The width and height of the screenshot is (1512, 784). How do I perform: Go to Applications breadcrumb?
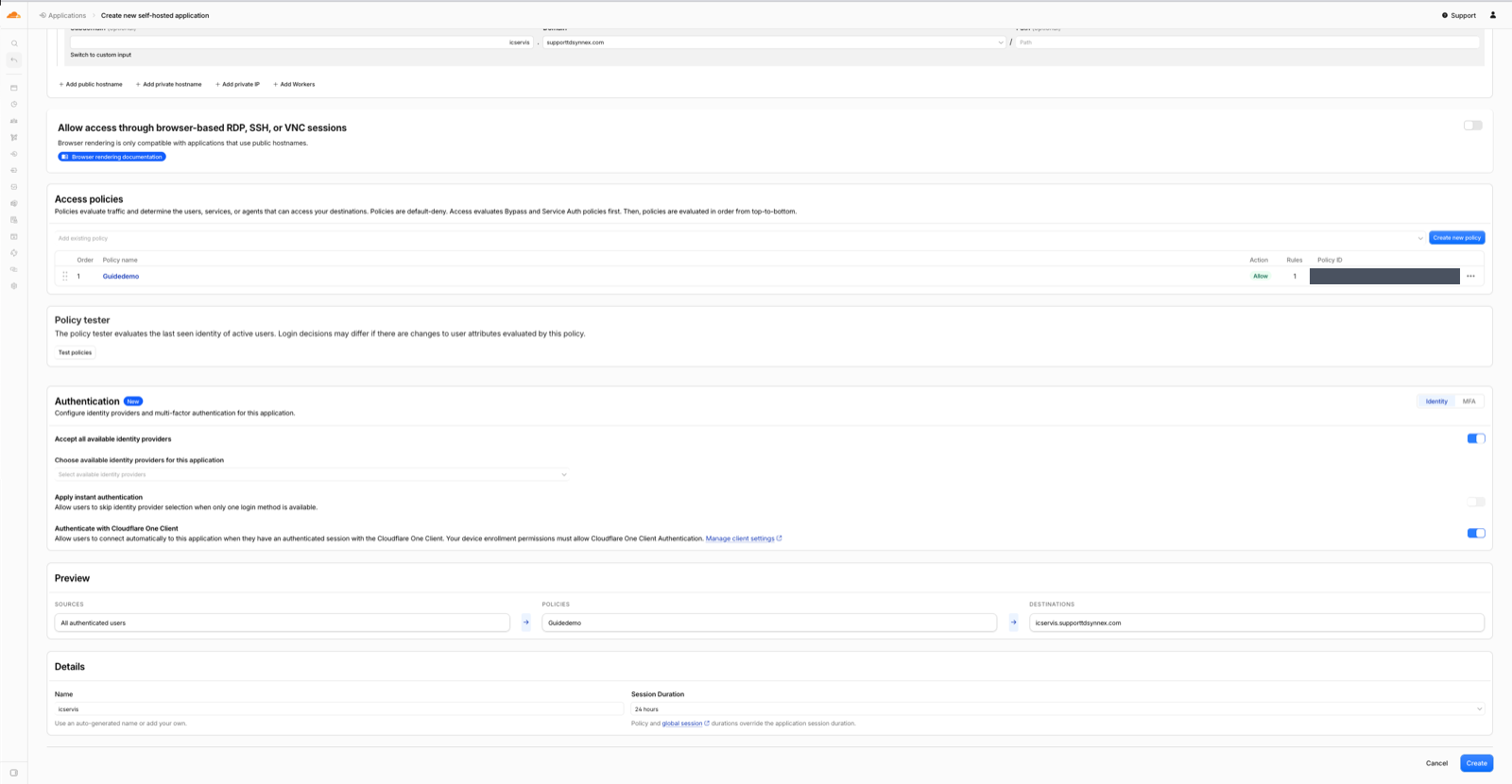point(62,16)
